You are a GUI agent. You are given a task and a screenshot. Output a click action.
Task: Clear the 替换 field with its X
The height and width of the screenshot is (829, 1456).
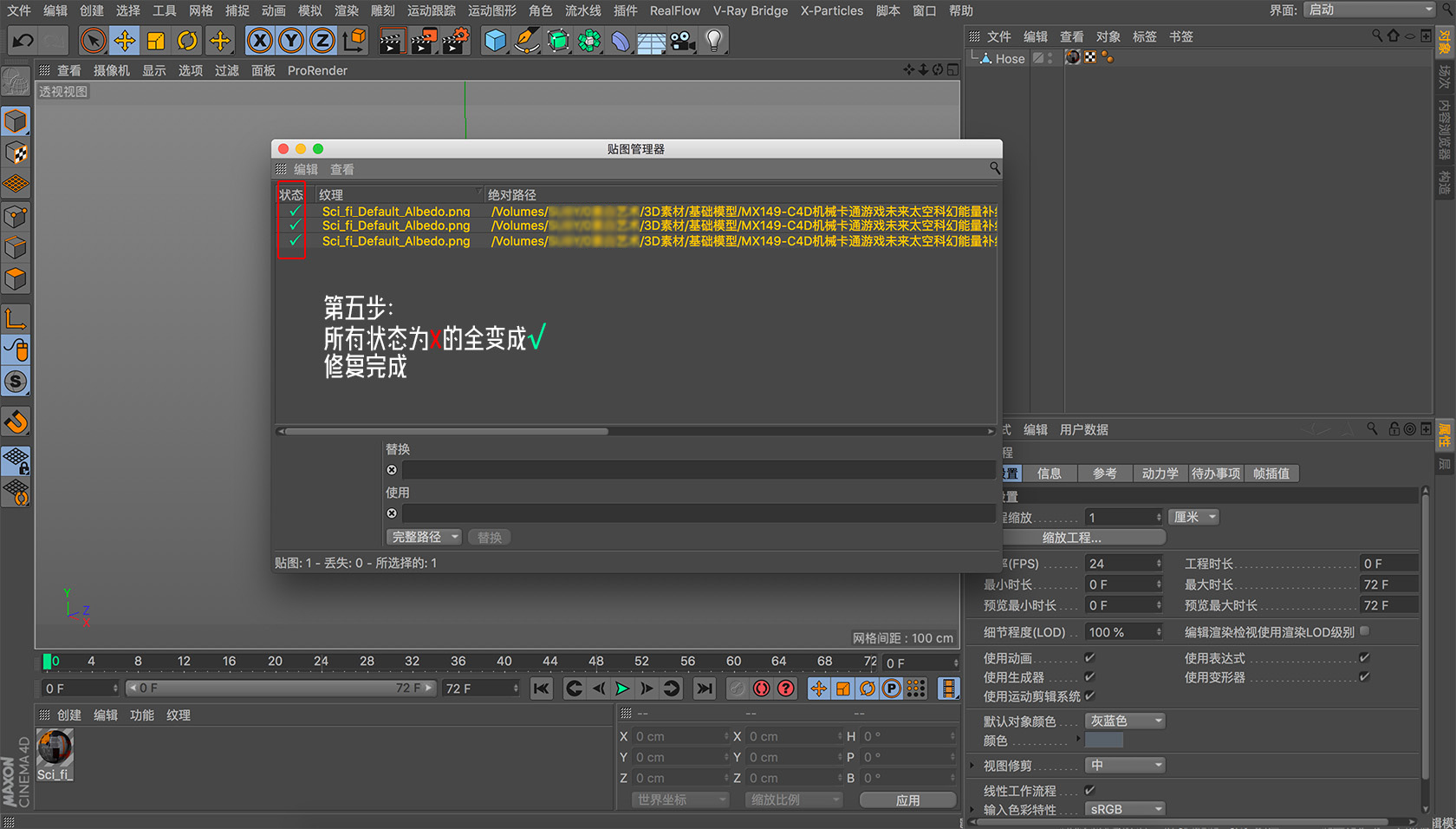coord(392,470)
